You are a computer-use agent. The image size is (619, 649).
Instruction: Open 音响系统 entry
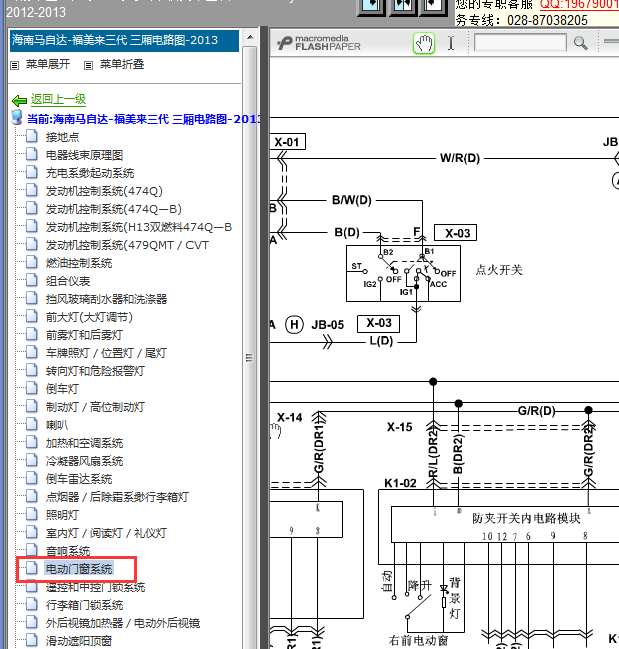[68, 551]
